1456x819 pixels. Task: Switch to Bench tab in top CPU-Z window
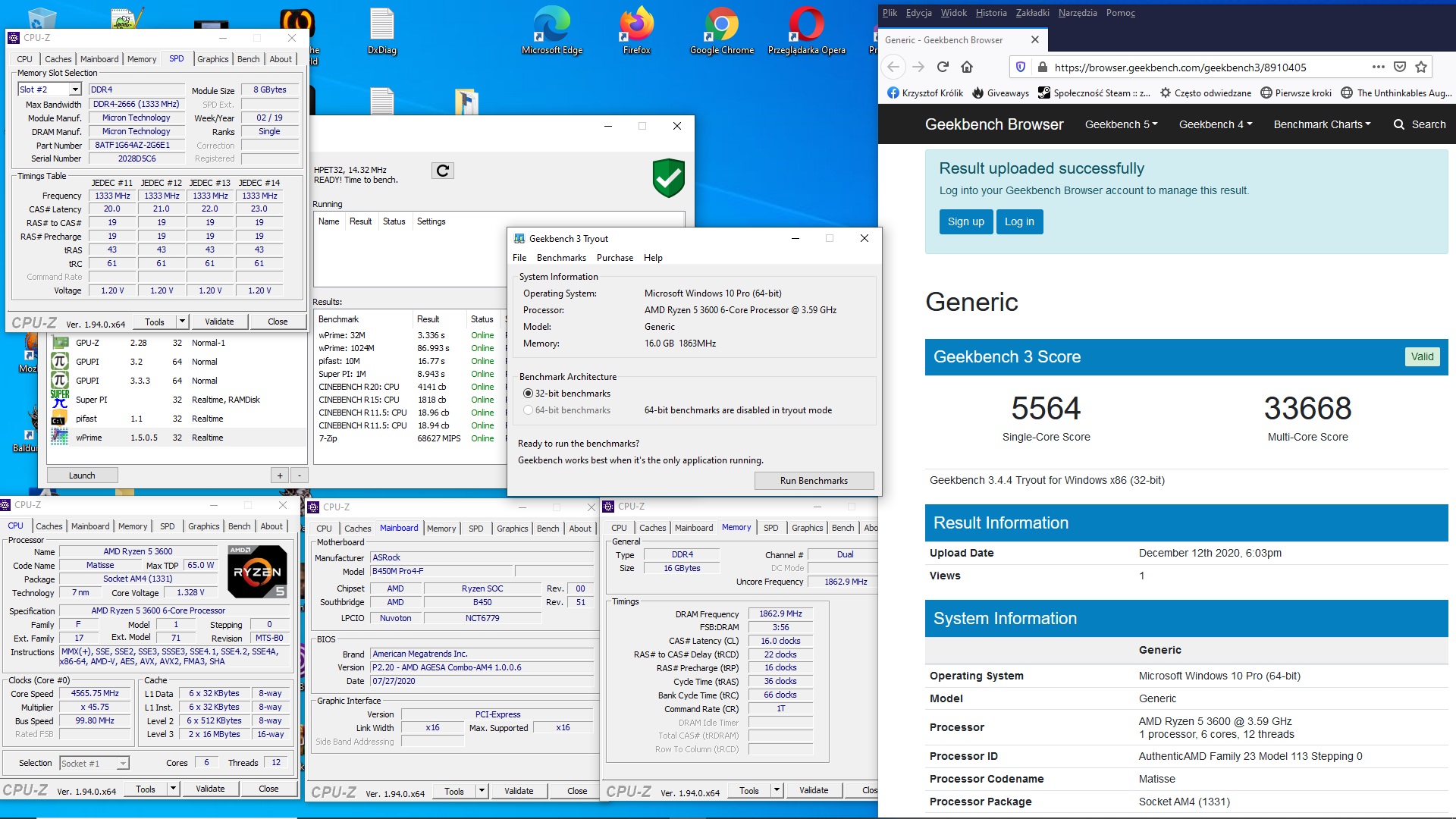(248, 59)
